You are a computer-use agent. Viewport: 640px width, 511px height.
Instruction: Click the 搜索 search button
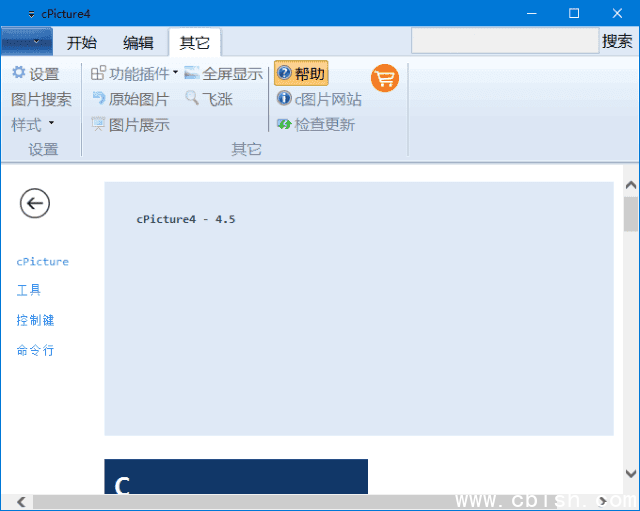[x=617, y=41]
